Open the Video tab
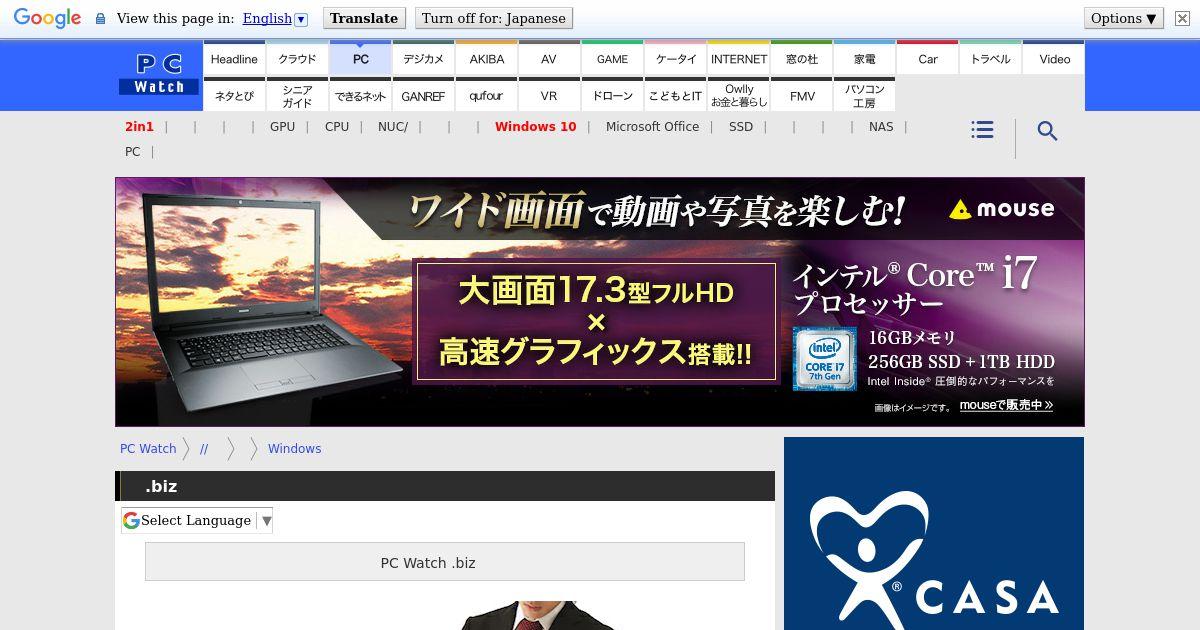1200x630 pixels. pyautogui.click(x=1054, y=58)
